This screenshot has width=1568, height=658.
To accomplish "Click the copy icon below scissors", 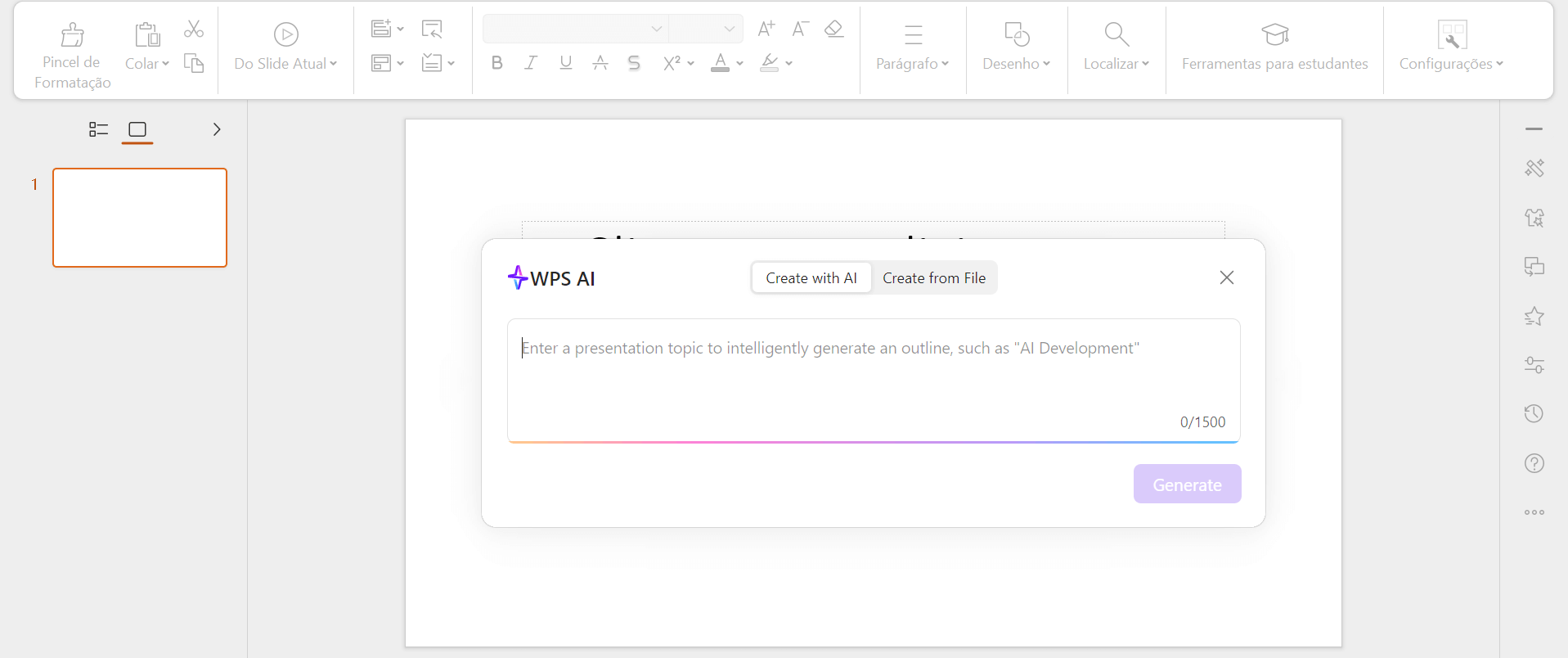I will tap(194, 63).
